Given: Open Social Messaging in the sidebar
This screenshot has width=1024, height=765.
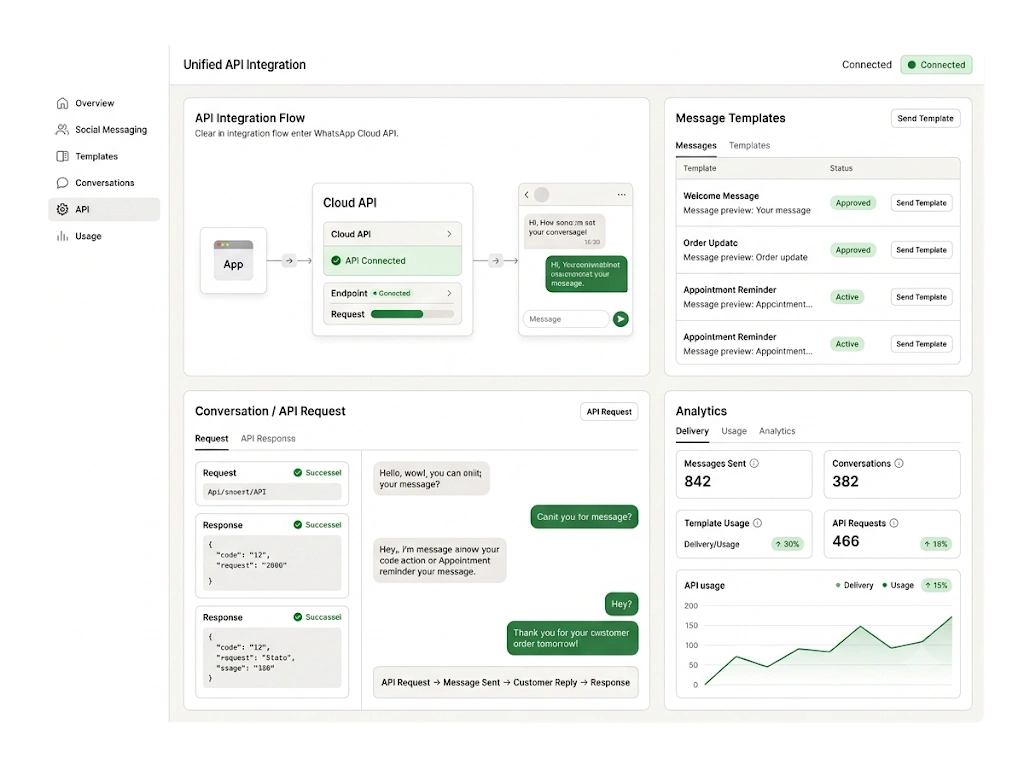Looking at the screenshot, I should (x=104, y=129).
